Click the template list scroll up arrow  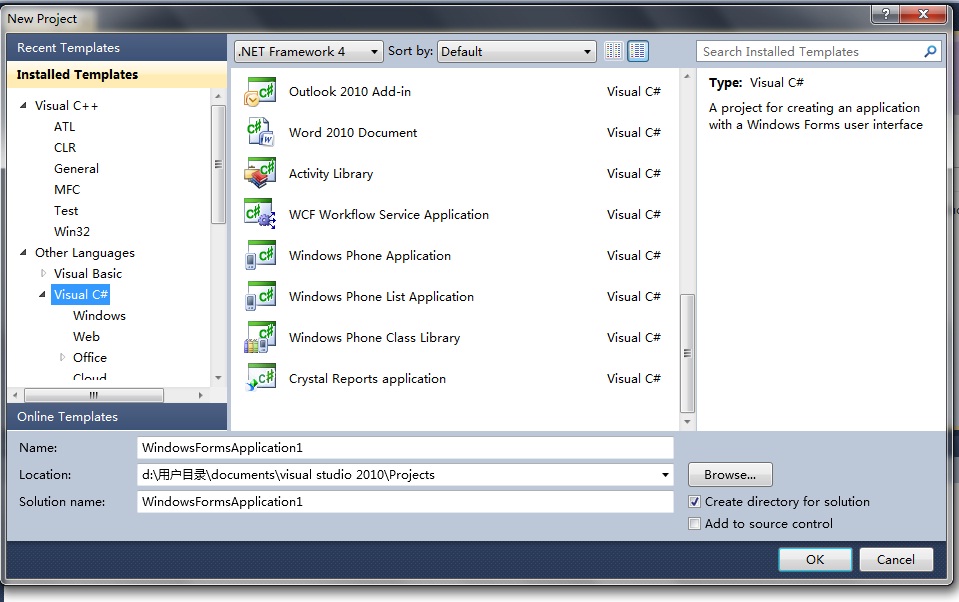[x=687, y=76]
